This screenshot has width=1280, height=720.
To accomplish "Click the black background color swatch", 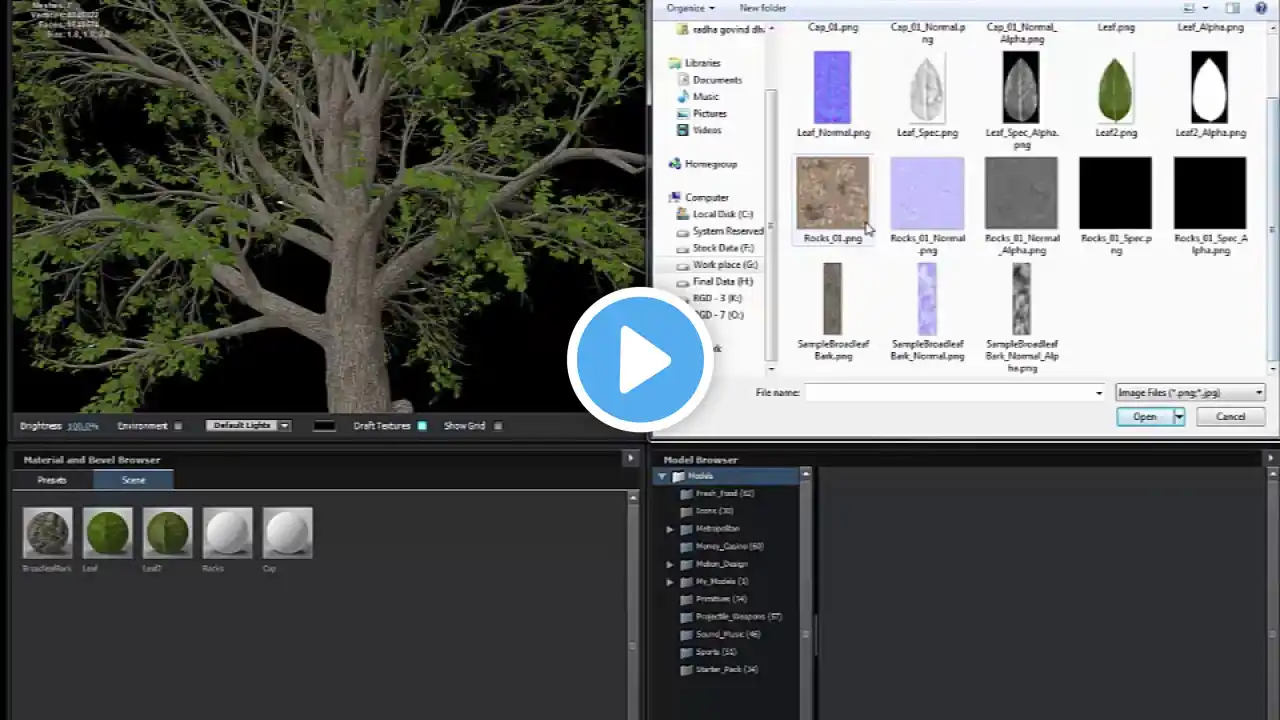I will [x=324, y=426].
